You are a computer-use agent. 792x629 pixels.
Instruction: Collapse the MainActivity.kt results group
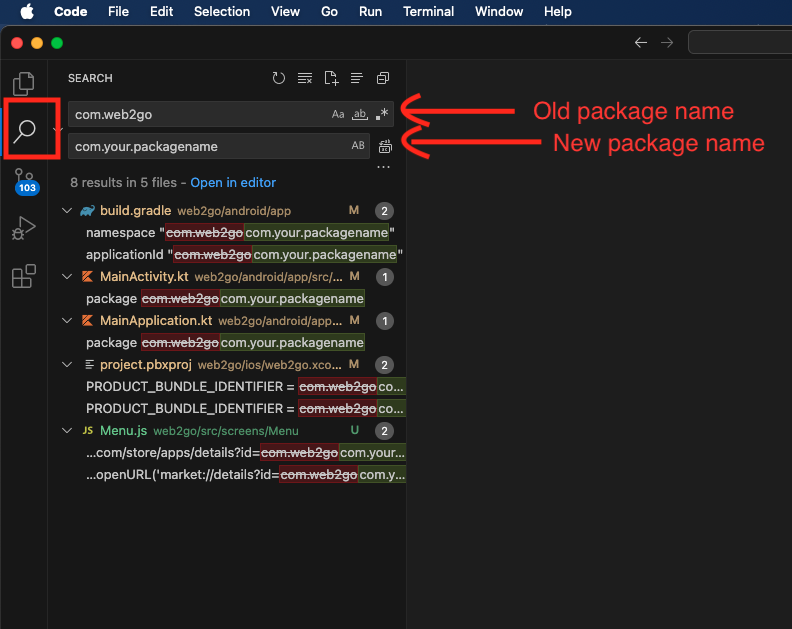click(67, 277)
